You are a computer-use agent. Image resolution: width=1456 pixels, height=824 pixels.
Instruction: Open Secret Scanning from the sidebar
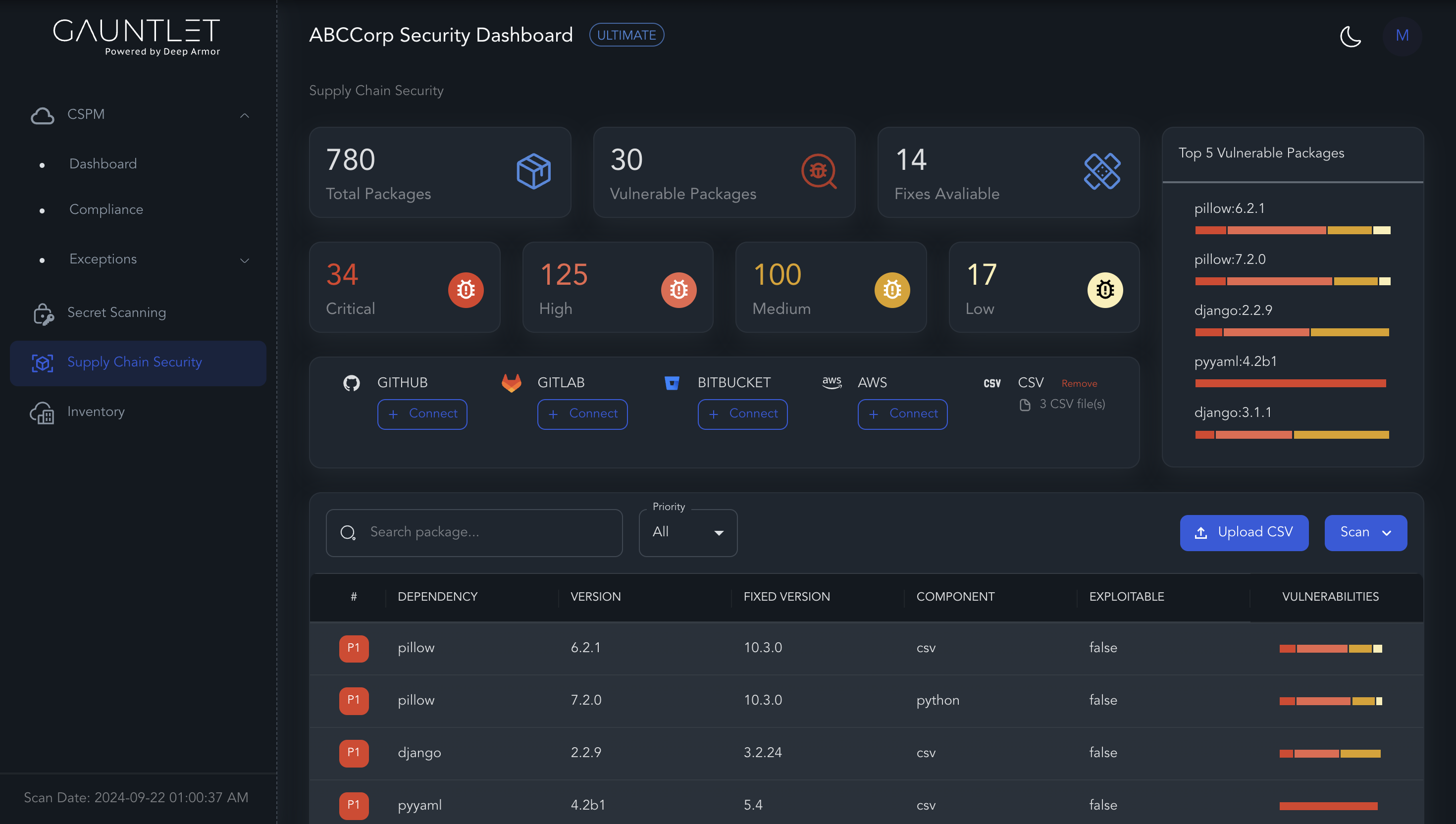click(116, 312)
